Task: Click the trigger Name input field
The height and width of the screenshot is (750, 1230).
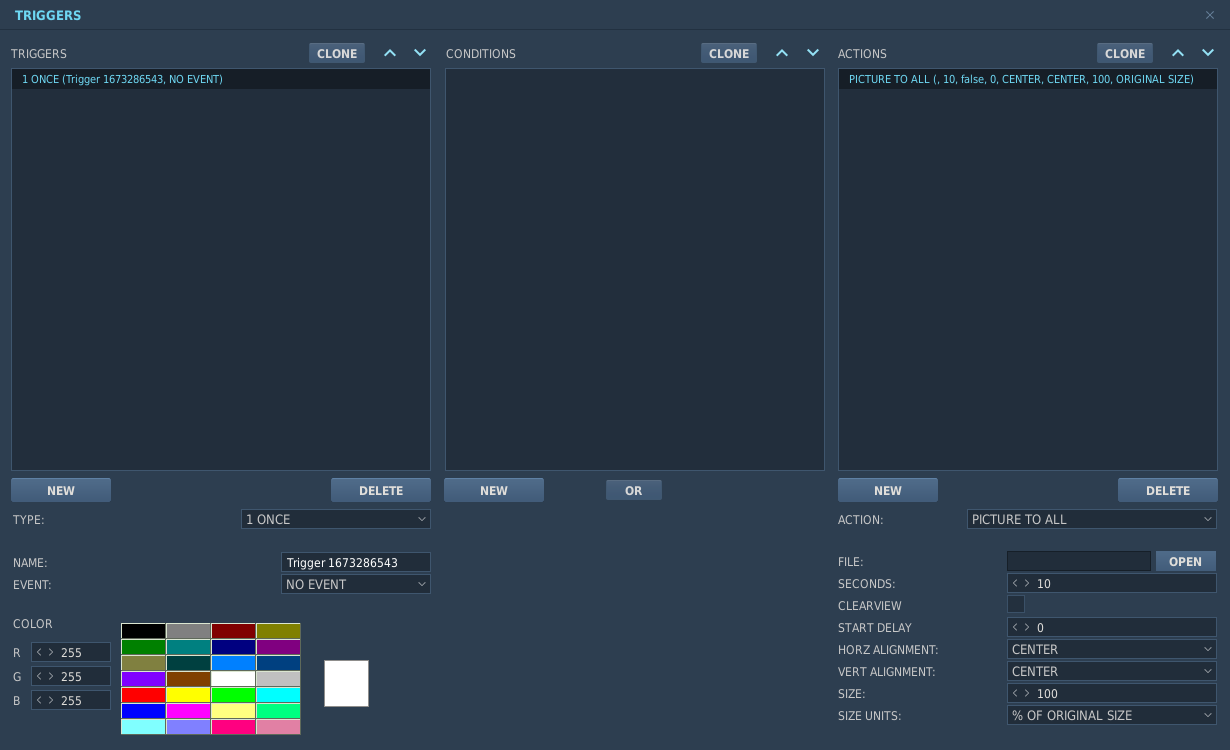Action: point(356,562)
